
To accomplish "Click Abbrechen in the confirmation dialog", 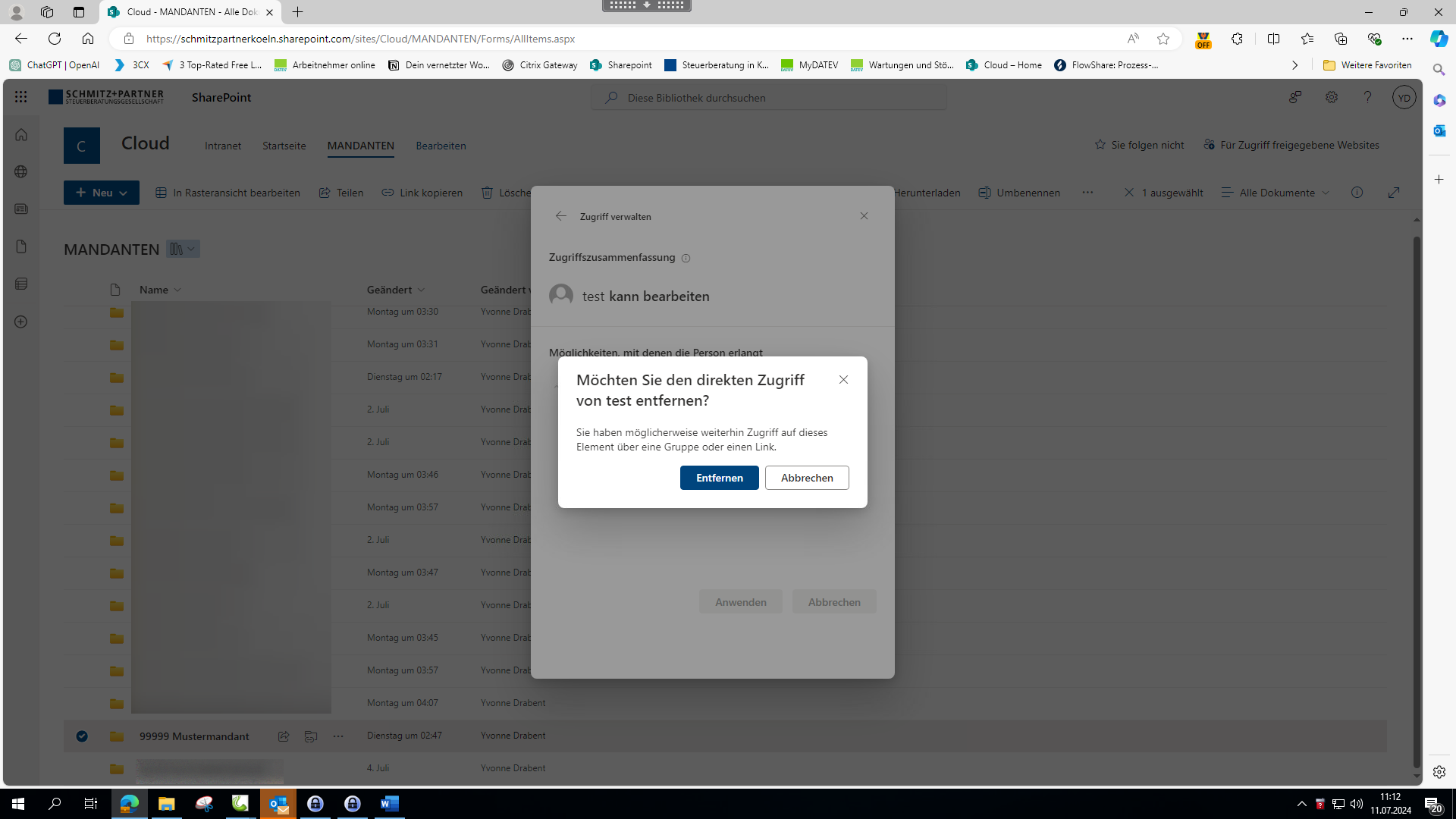I will (806, 478).
